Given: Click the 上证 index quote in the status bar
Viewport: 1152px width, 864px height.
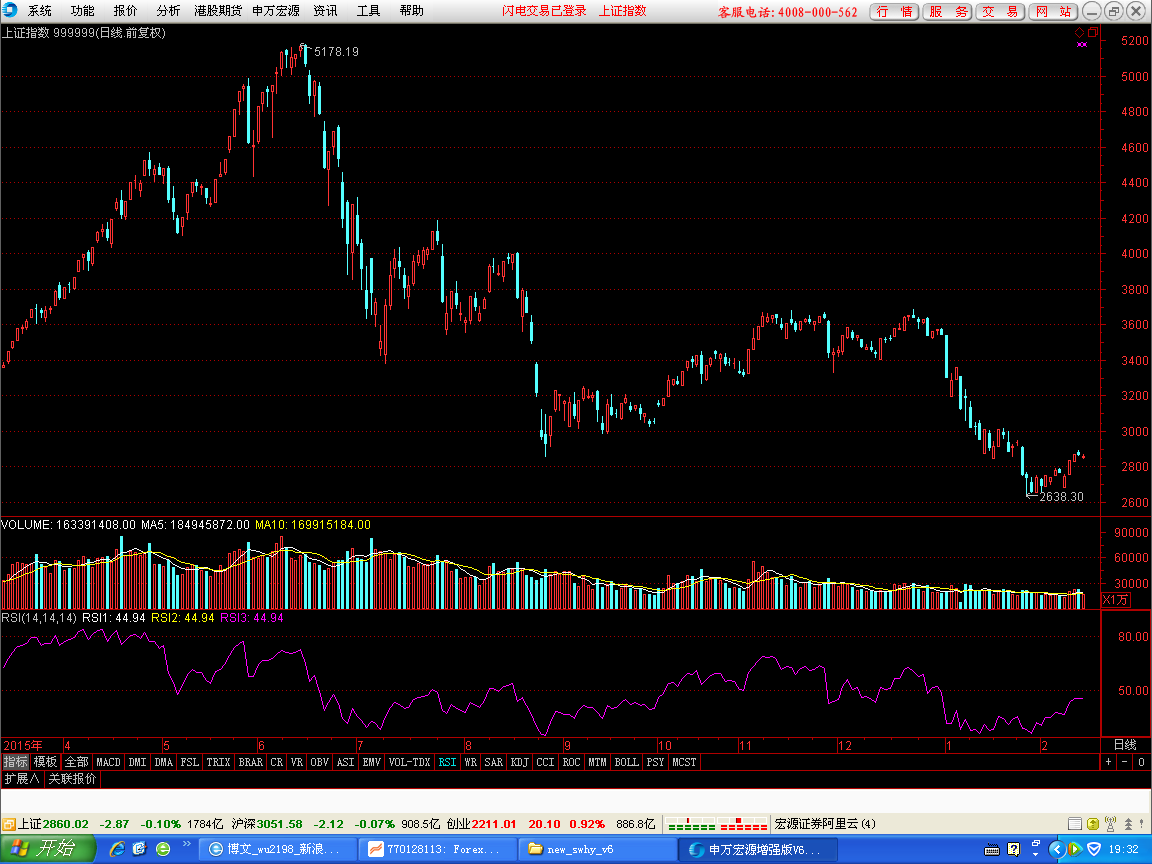Looking at the screenshot, I should pyautogui.click(x=120, y=824).
